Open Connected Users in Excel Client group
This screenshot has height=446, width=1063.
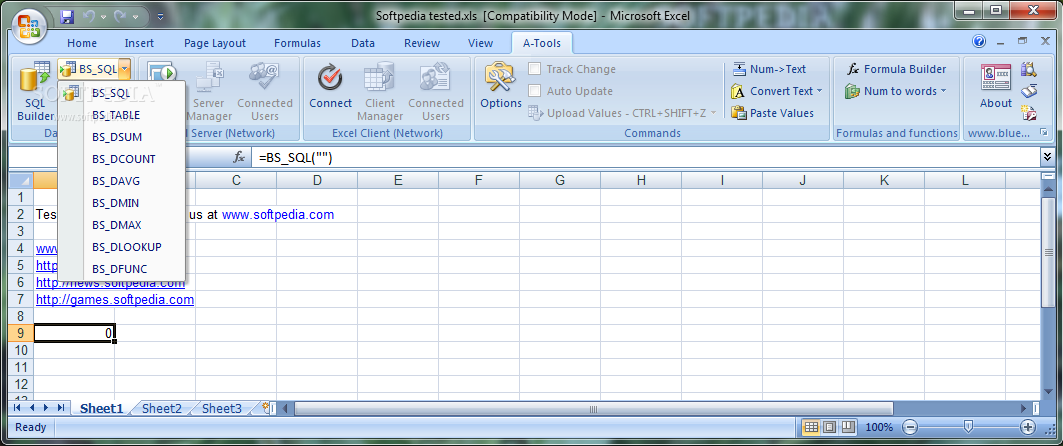pyautogui.click(x=436, y=91)
